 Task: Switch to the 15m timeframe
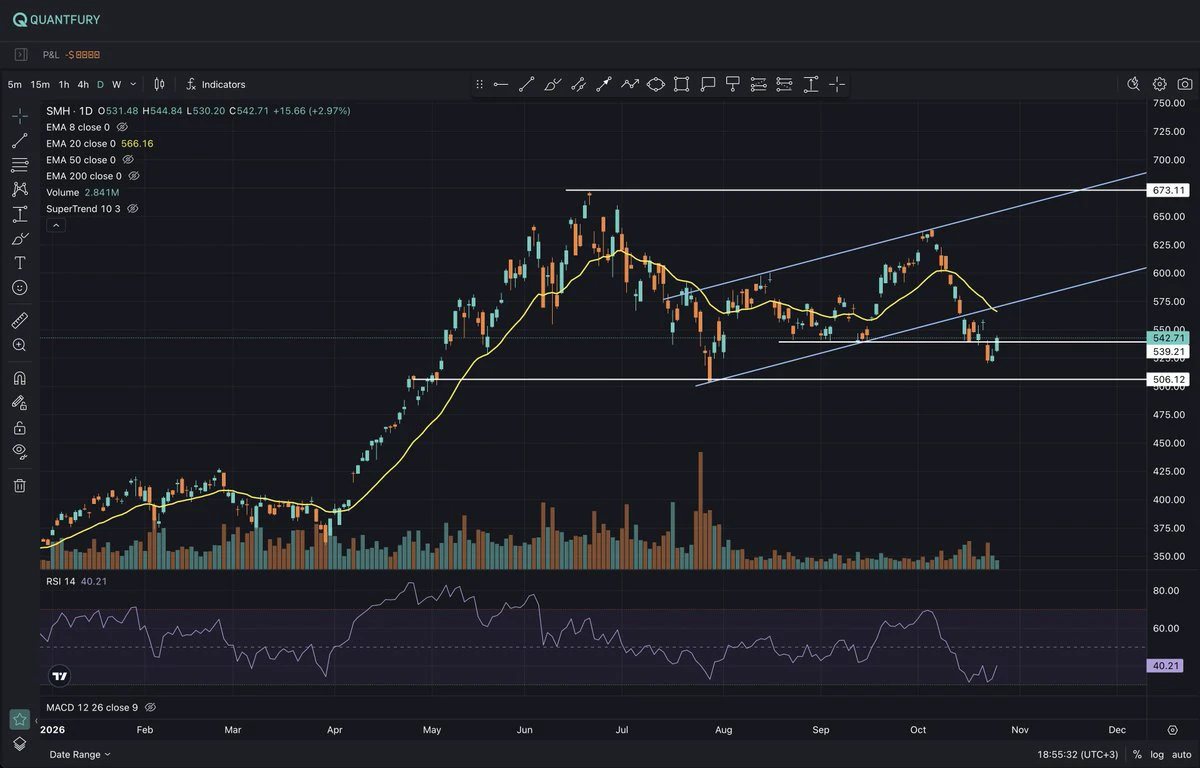[40, 85]
